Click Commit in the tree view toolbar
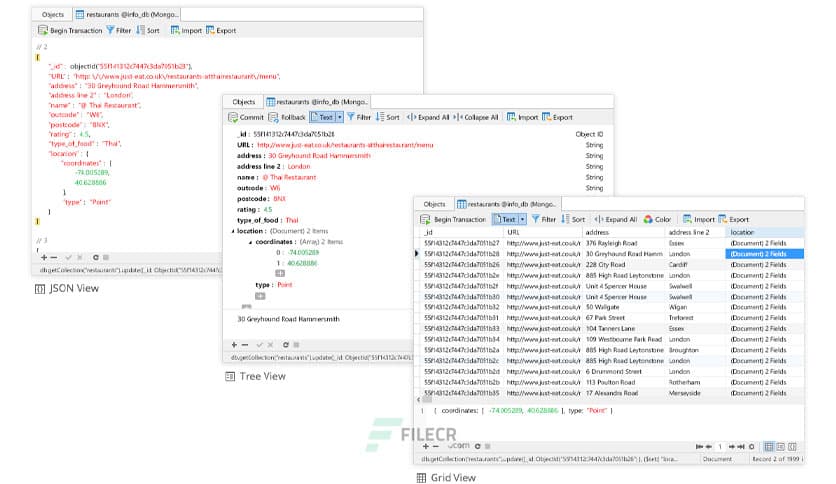This screenshot has height=484, width=836. pyautogui.click(x=246, y=117)
